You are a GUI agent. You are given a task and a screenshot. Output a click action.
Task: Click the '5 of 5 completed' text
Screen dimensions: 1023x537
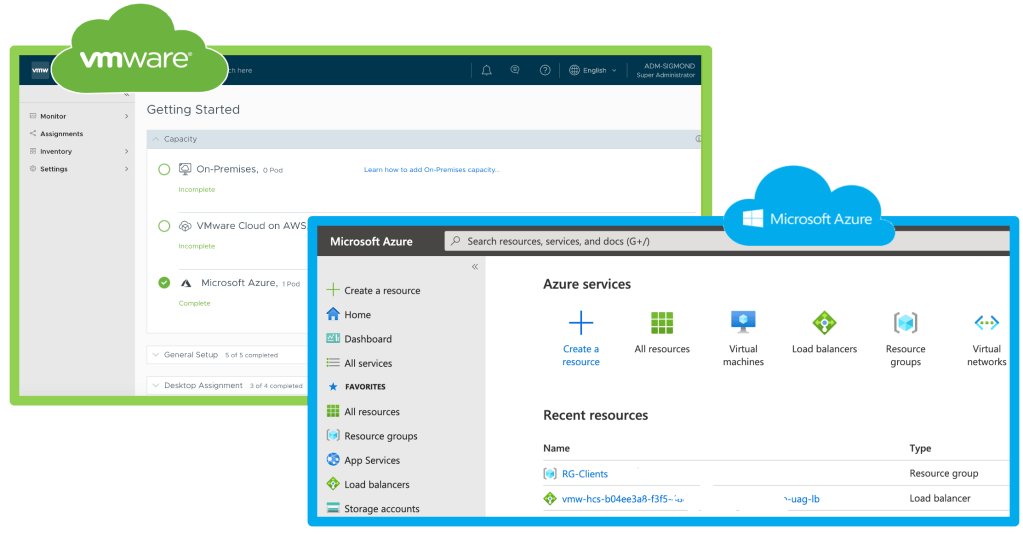coord(251,355)
